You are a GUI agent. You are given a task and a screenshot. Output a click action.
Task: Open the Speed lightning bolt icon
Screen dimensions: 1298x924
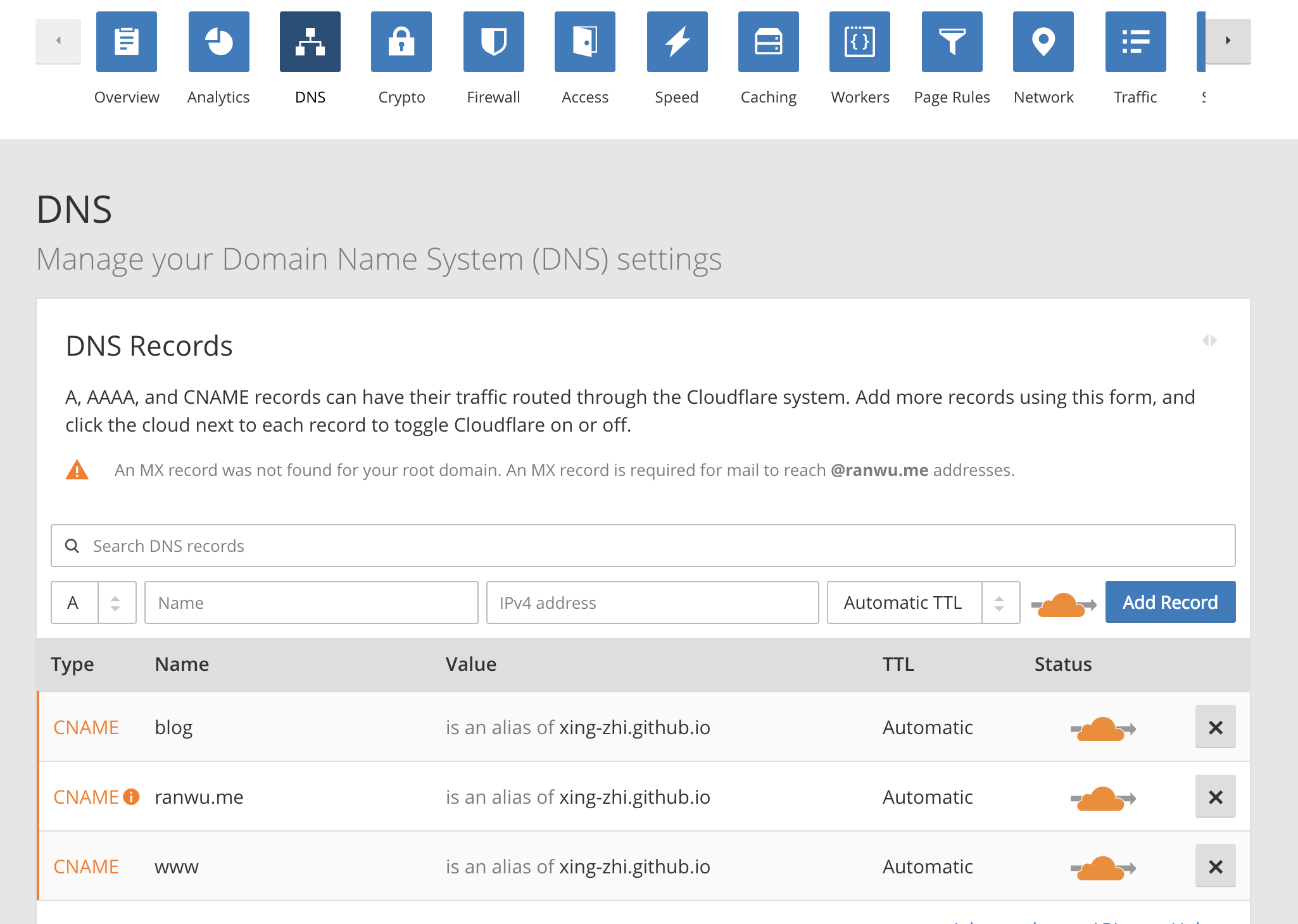[677, 42]
